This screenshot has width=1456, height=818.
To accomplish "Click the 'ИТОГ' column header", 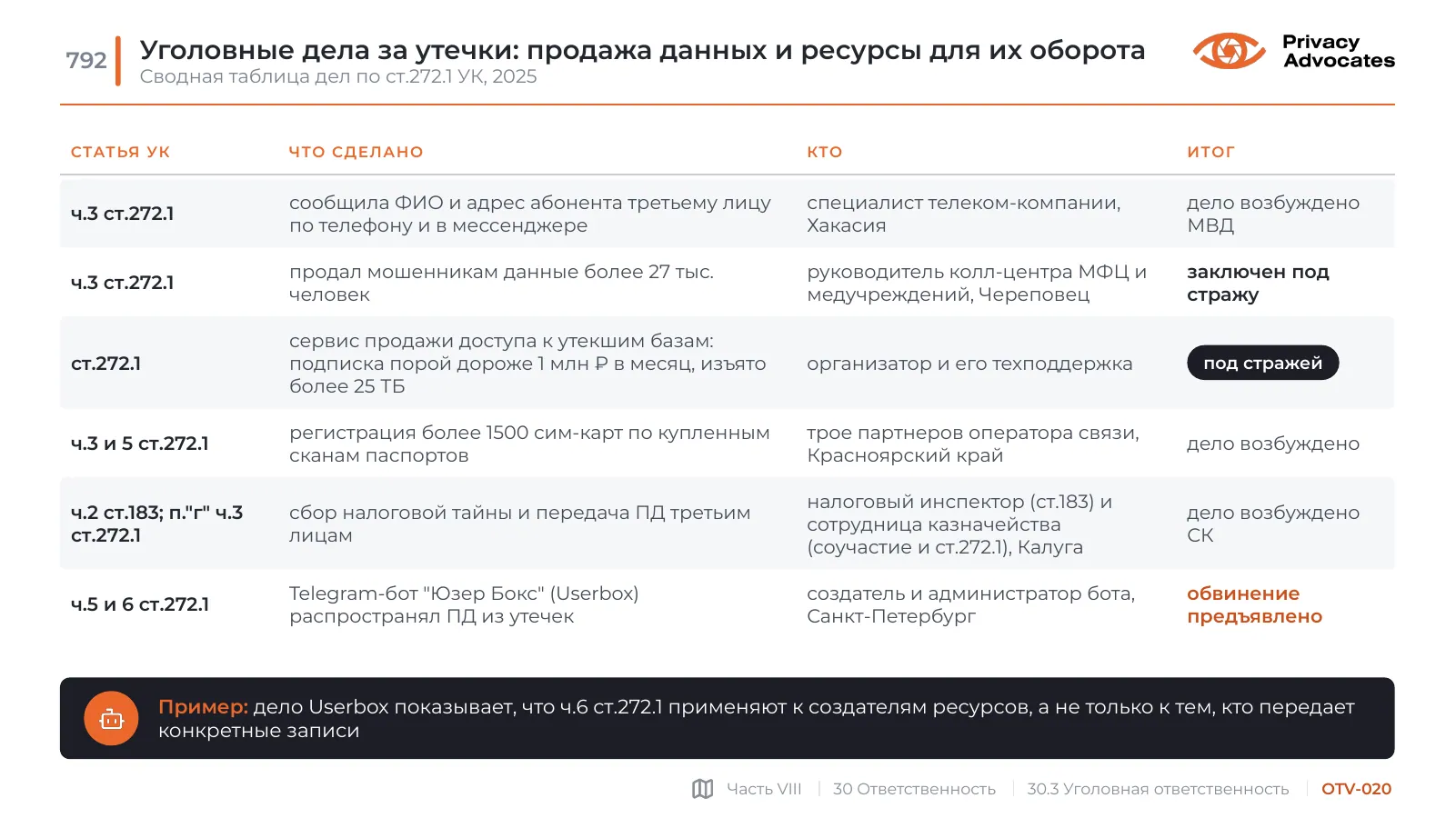I will click(1210, 152).
